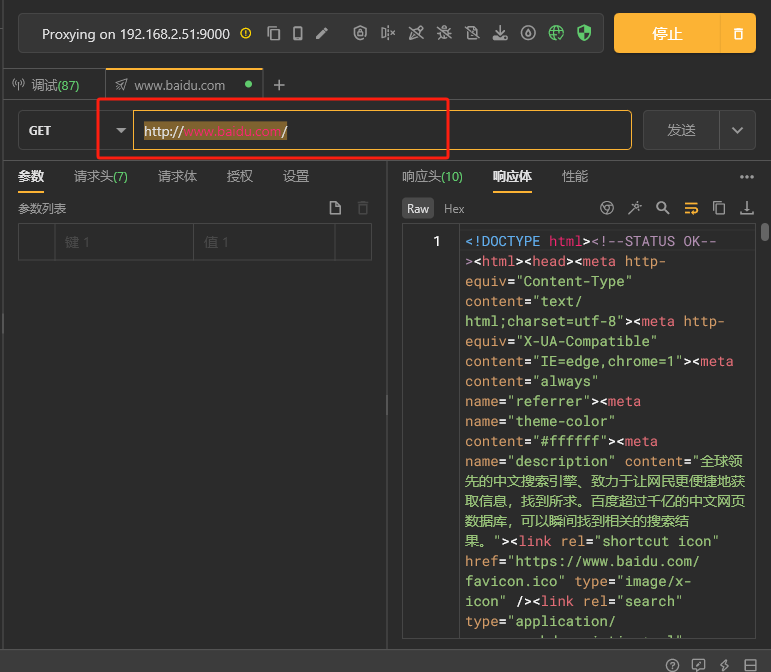Image resolution: width=771 pixels, height=672 pixels.
Task: Toggle the crossed-out document mapping icon
Action: click(472, 33)
